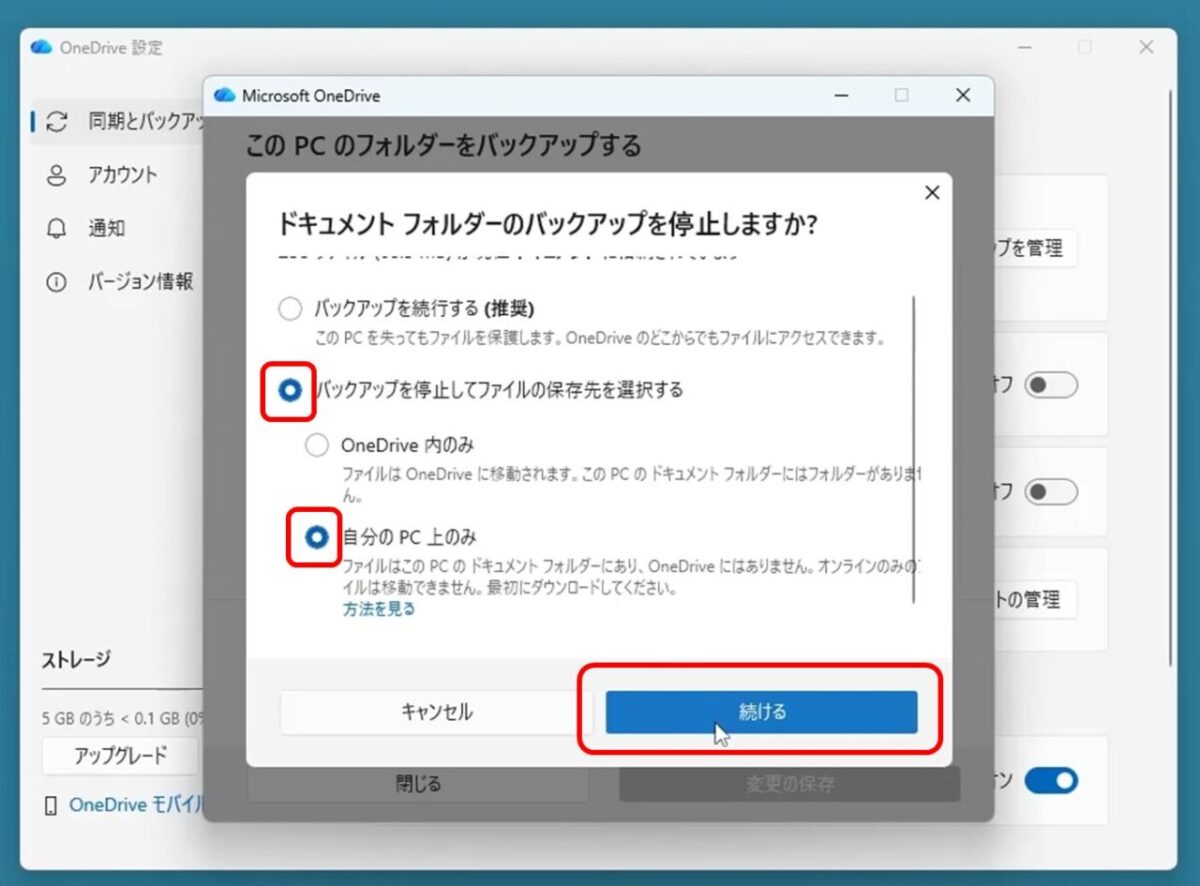Select バックアップを停止してファイルの保存先を選択する
The width and height of the screenshot is (1200, 886).
tap(288, 390)
